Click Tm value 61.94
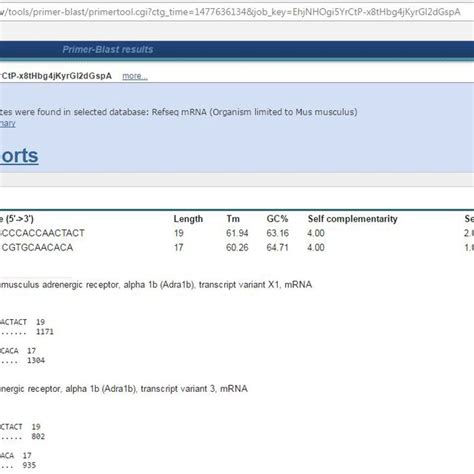474x474 pixels. click(x=237, y=233)
